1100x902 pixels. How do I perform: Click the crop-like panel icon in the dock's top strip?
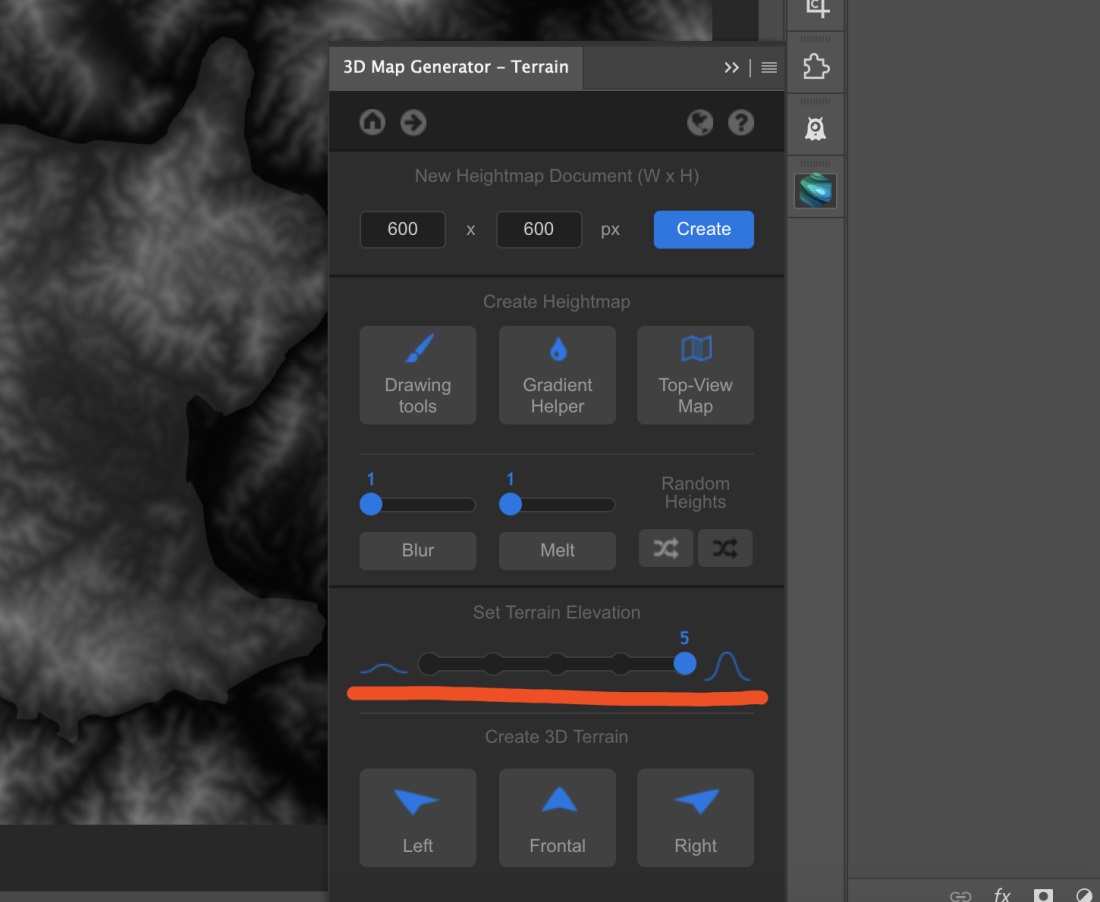(x=817, y=8)
